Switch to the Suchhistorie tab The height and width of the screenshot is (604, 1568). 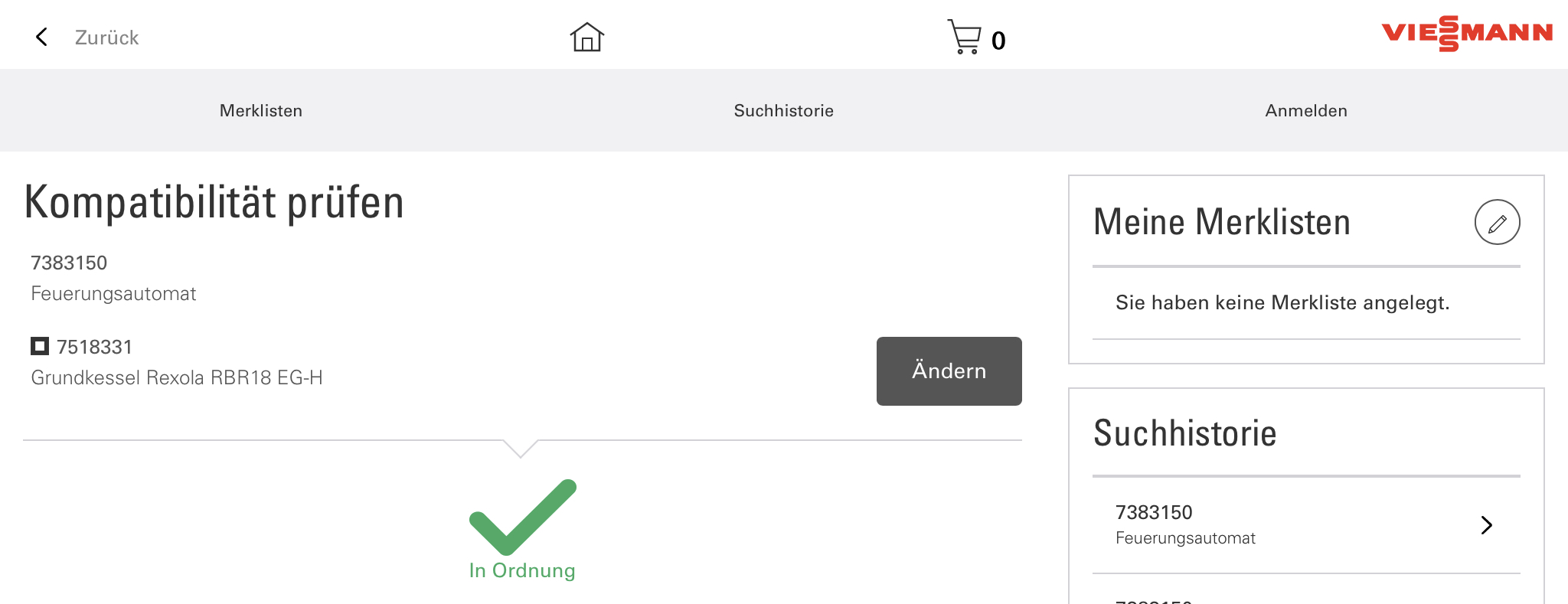783,110
